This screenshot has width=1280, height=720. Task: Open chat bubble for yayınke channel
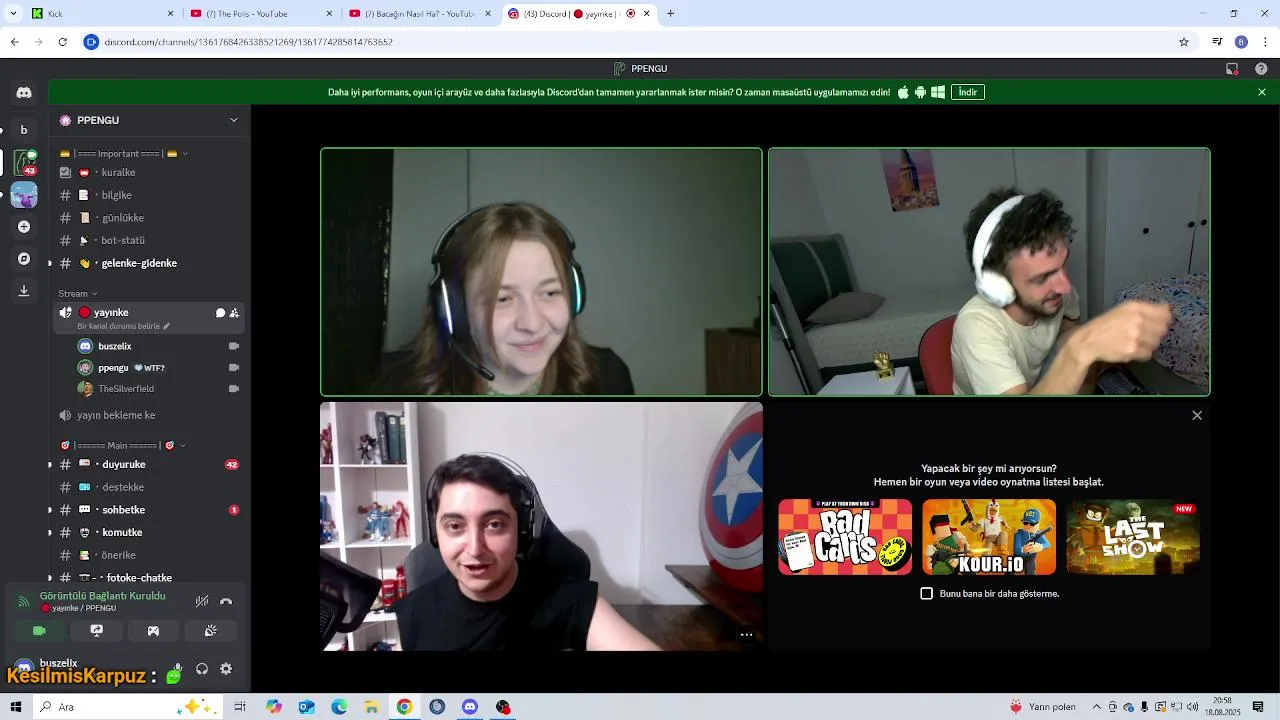220,313
